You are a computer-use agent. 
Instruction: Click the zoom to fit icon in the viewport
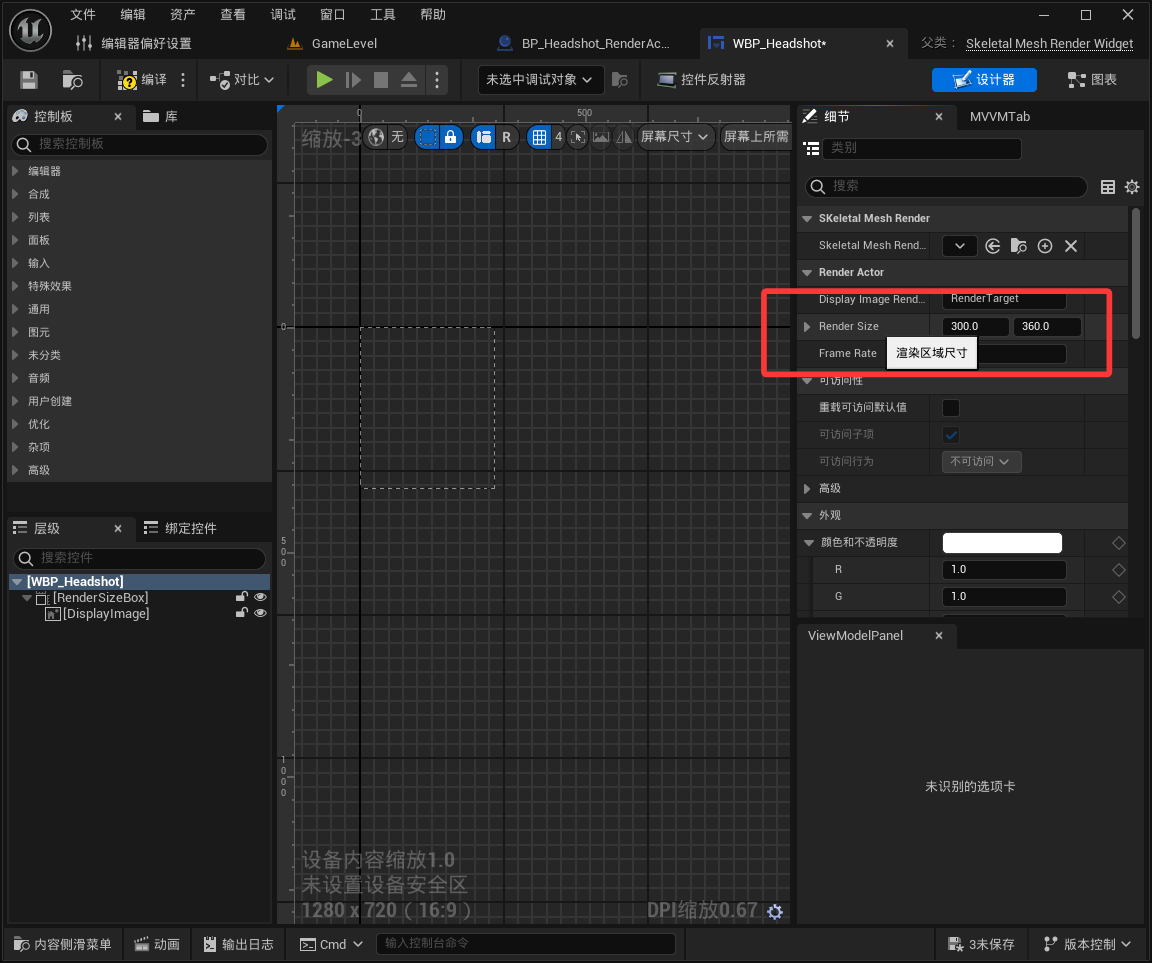pyautogui.click(x=578, y=137)
